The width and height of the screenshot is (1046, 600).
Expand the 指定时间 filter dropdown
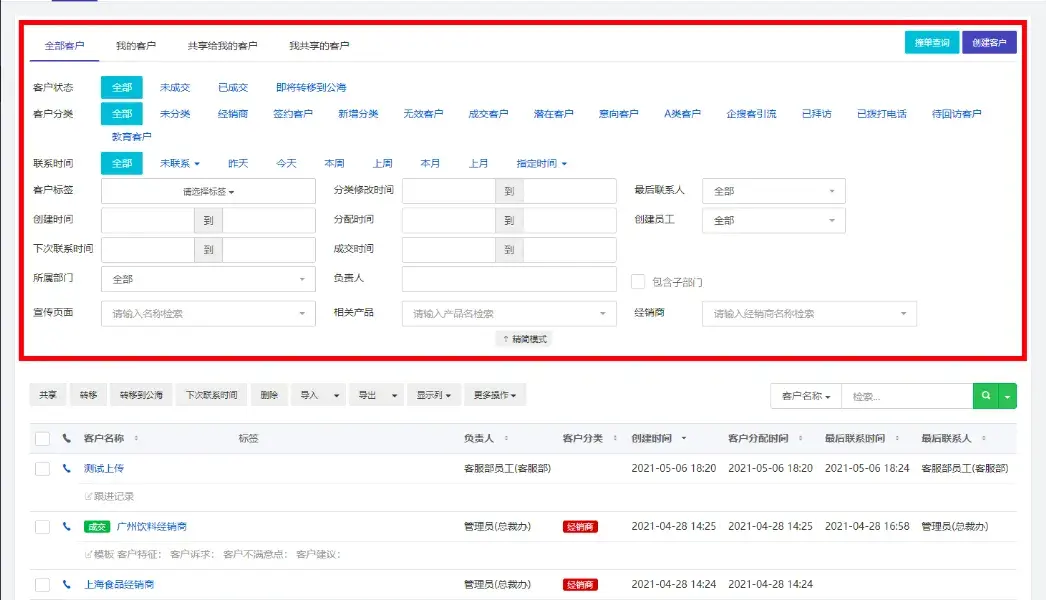(541, 164)
